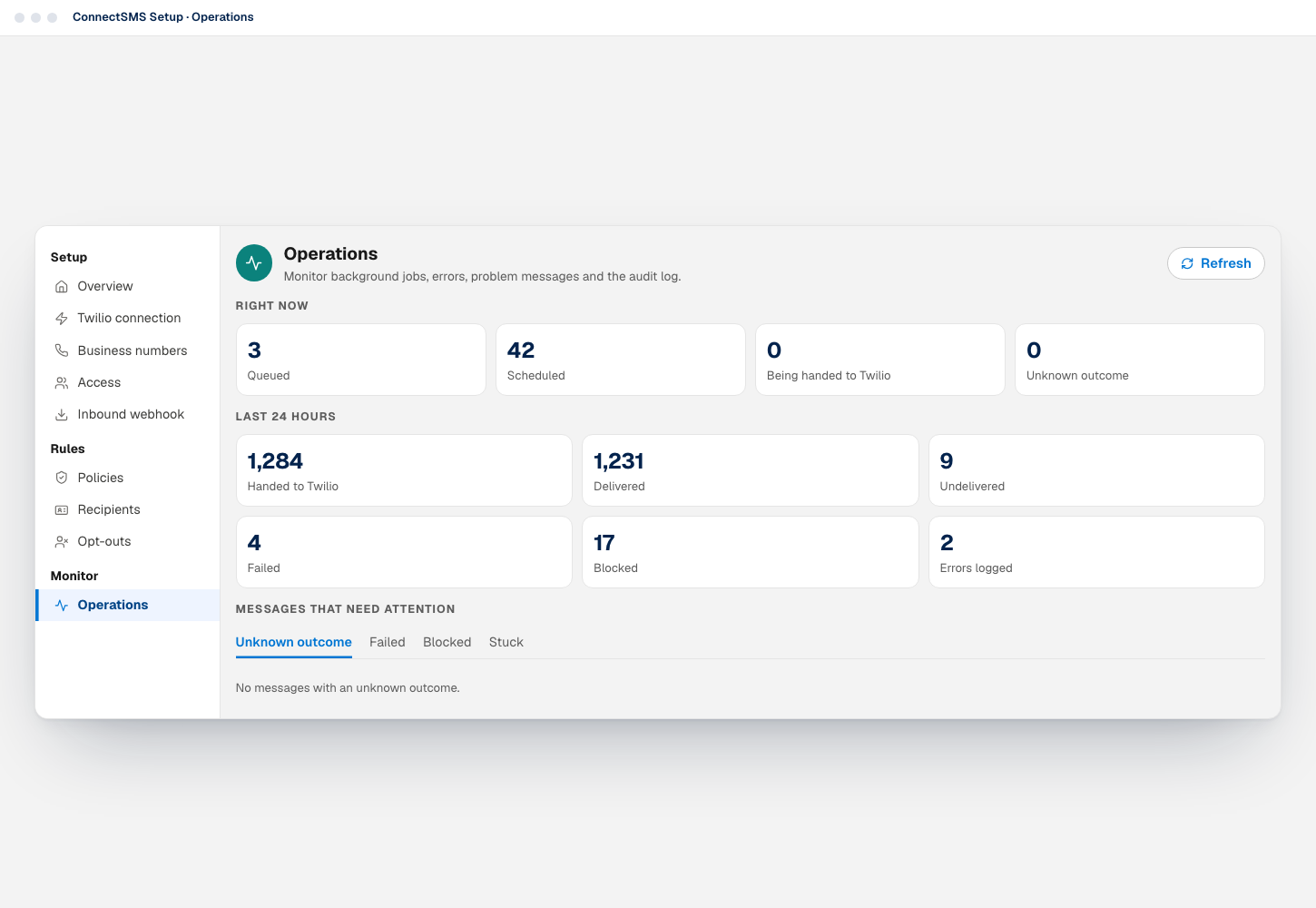1316x908 pixels.
Task: Click the window title 'ConnectSMS Setup · Operations'
Action: coord(163,17)
